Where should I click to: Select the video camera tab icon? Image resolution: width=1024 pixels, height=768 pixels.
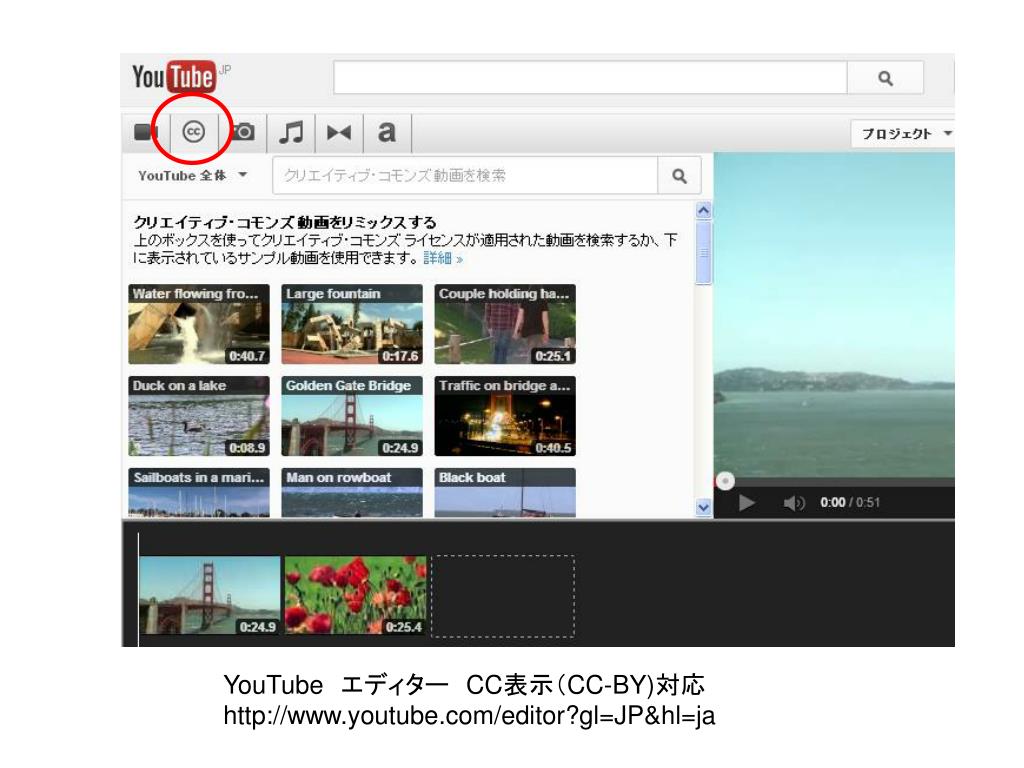(146, 133)
